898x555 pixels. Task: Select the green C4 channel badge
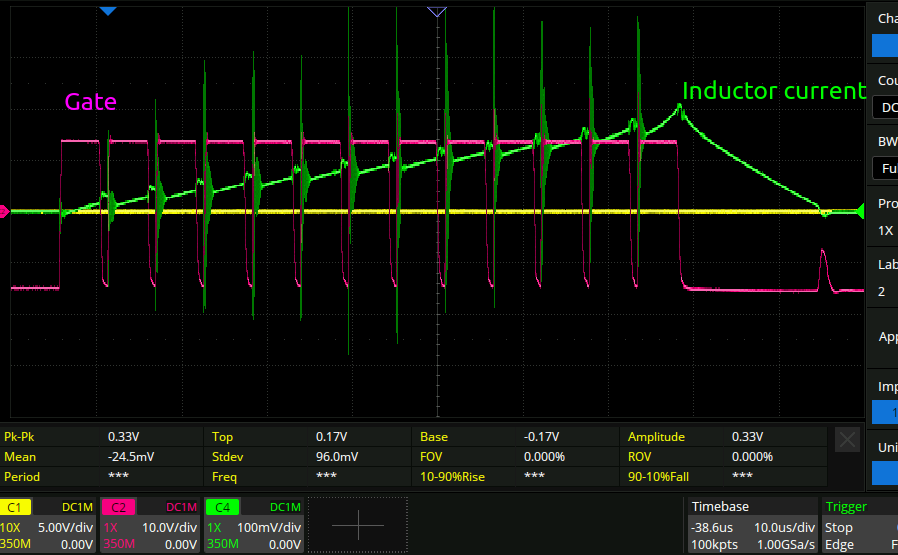(x=220, y=507)
